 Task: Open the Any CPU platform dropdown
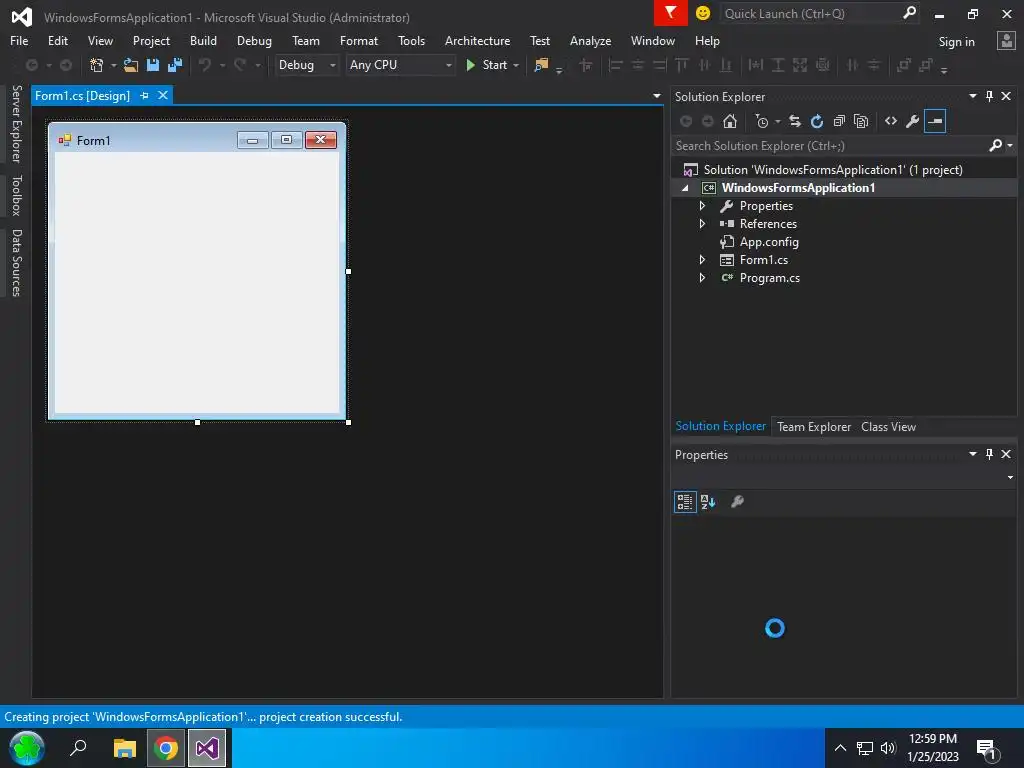(x=400, y=65)
